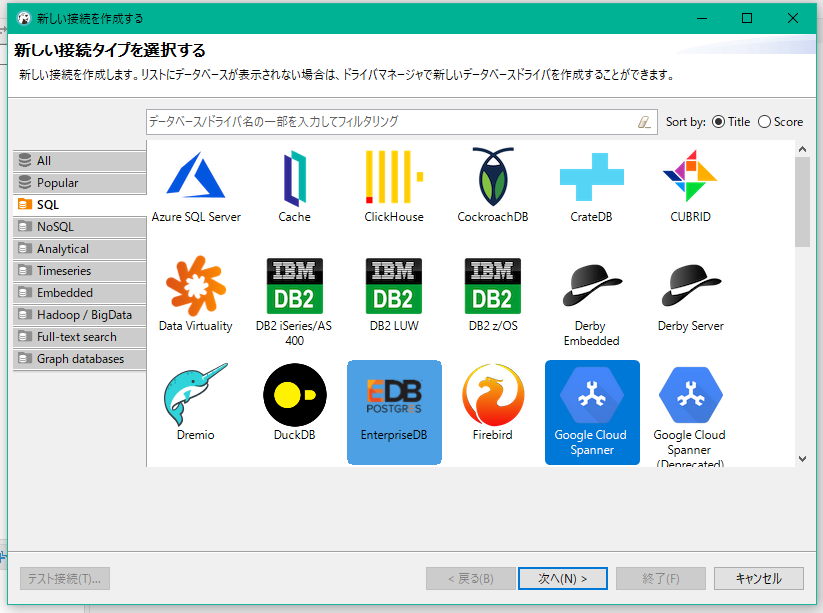Open the All category tab

79,161
